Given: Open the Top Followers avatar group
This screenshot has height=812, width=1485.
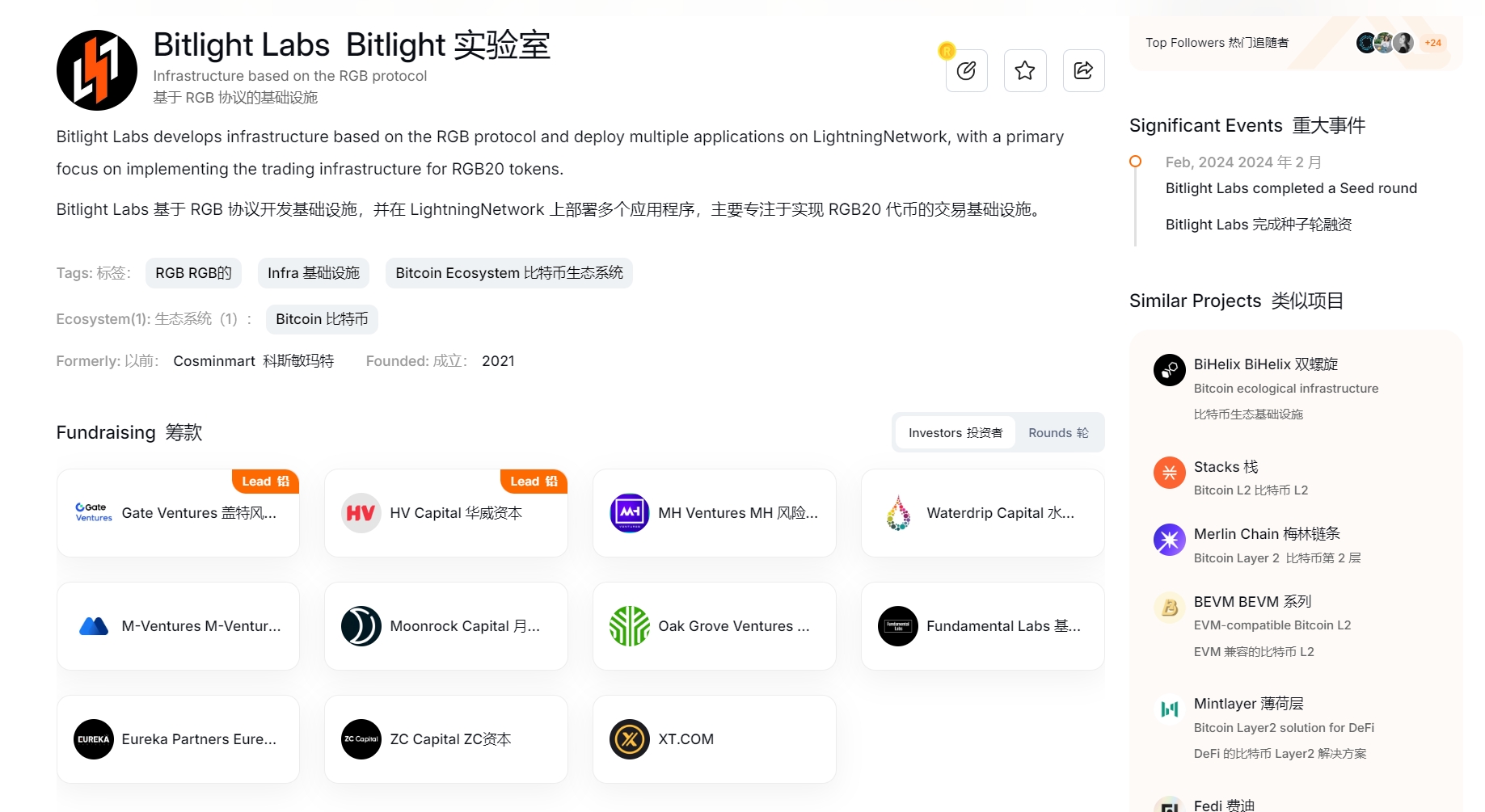Looking at the screenshot, I should click(x=1385, y=43).
